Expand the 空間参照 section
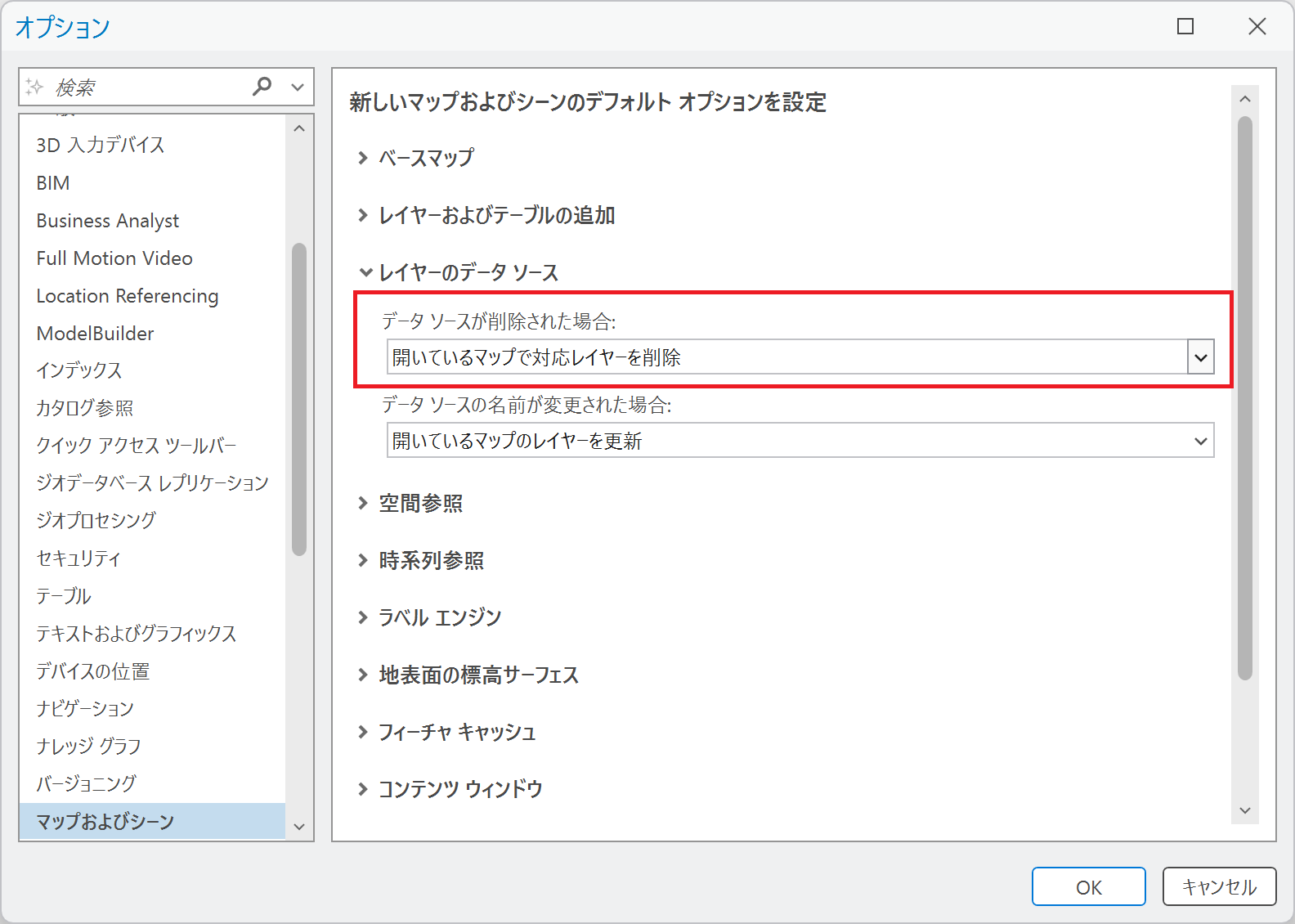The image size is (1295, 924). pyautogui.click(x=363, y=503)
